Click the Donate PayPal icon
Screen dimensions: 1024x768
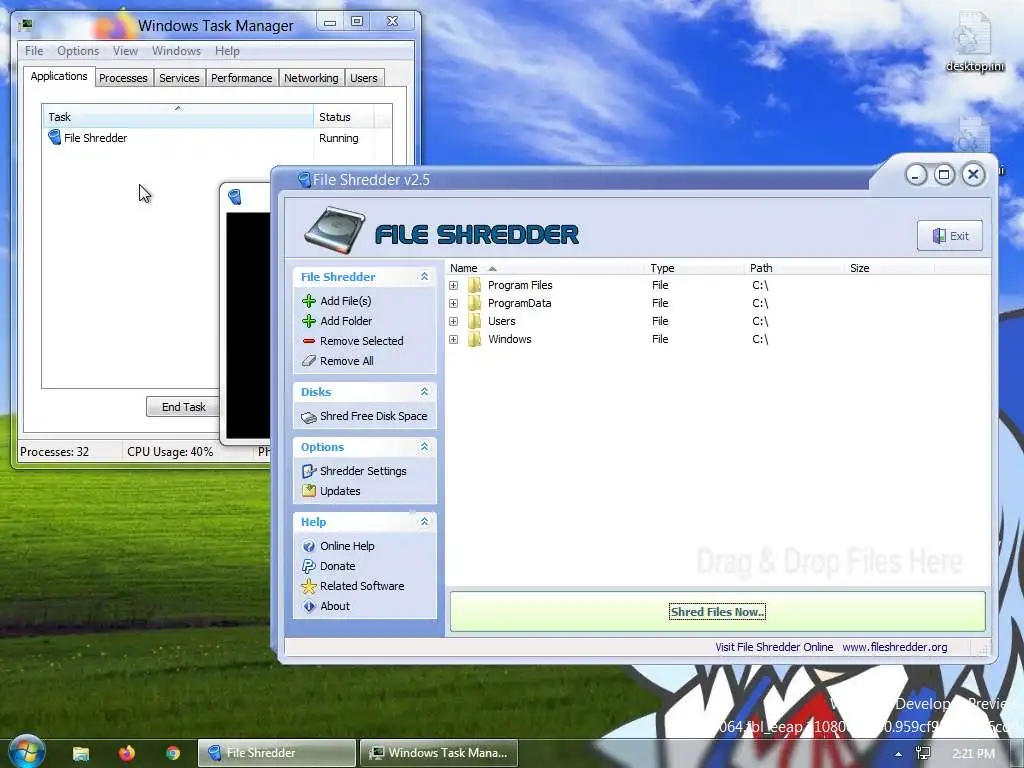click(309, 566)
